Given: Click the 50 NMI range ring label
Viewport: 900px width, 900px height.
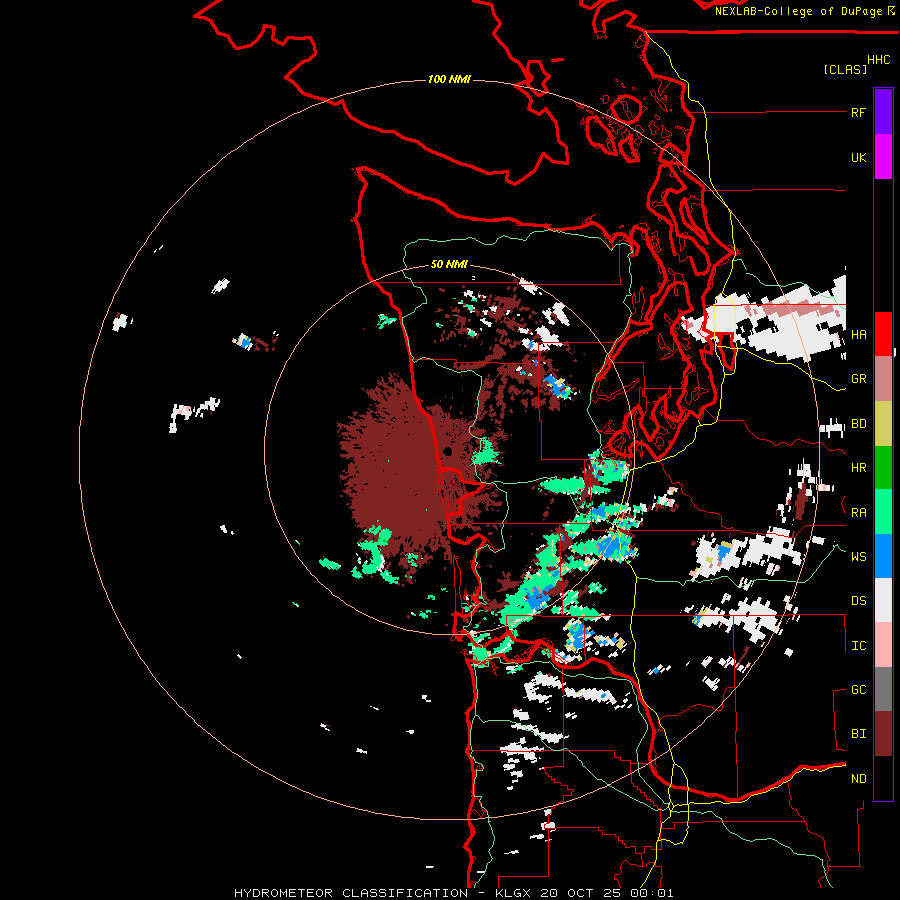Looking at the screenshot, I should (x=449, y=265).
